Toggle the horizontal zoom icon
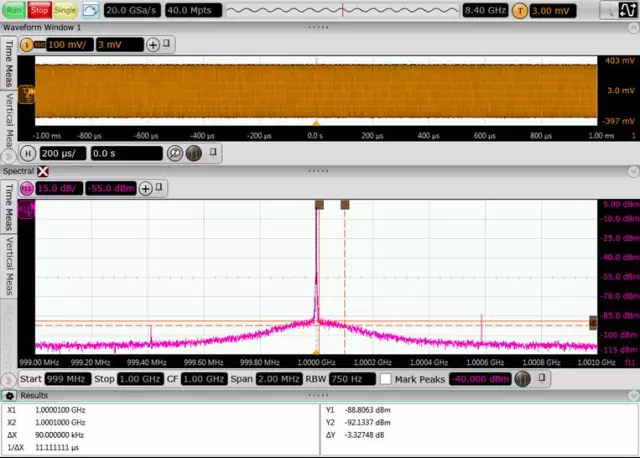The height and width of the screenshot is (458, 640). point(175,153)
